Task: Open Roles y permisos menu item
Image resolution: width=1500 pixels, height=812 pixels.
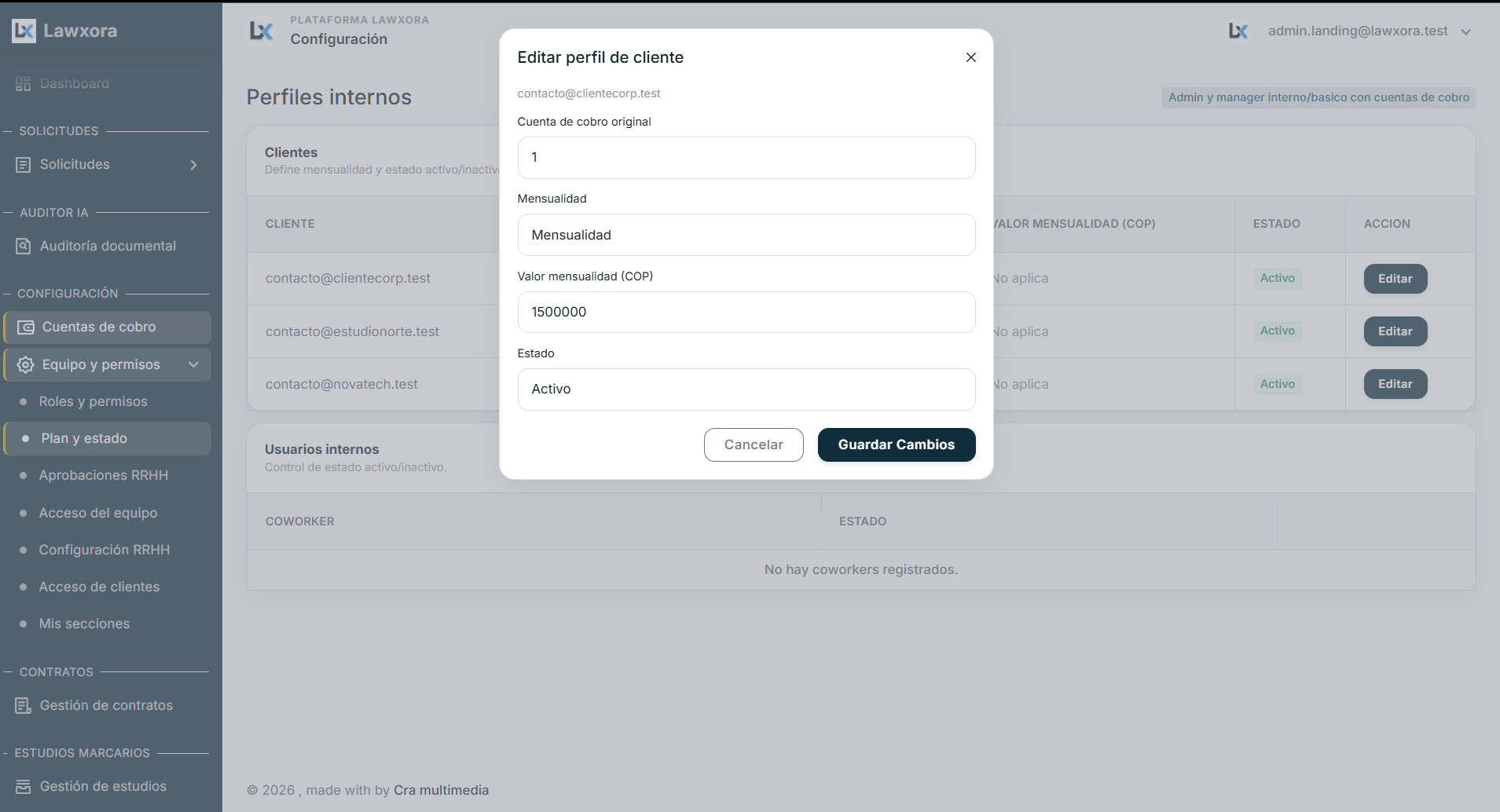Action: click(x=93, y=402)
